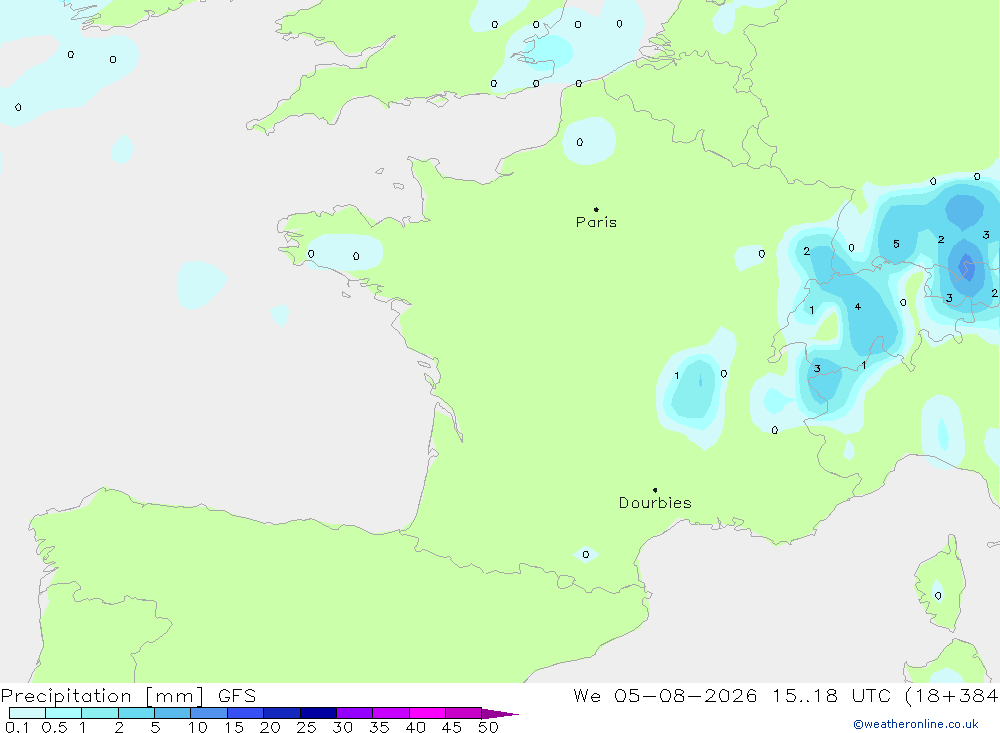
Task: Click the legend value '25'
Action: click(307, 727)
